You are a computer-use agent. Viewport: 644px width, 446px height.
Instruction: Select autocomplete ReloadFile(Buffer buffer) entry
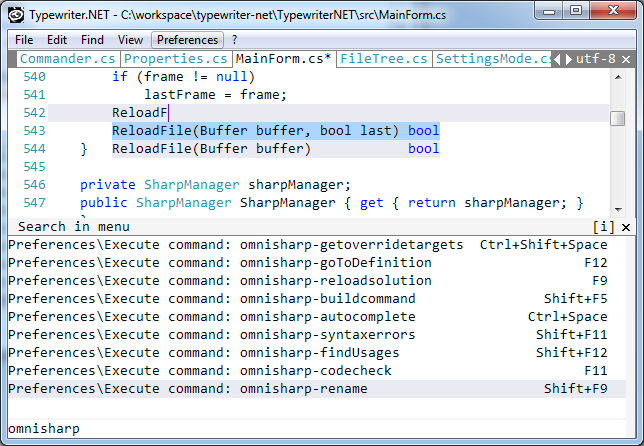point(276,149)
